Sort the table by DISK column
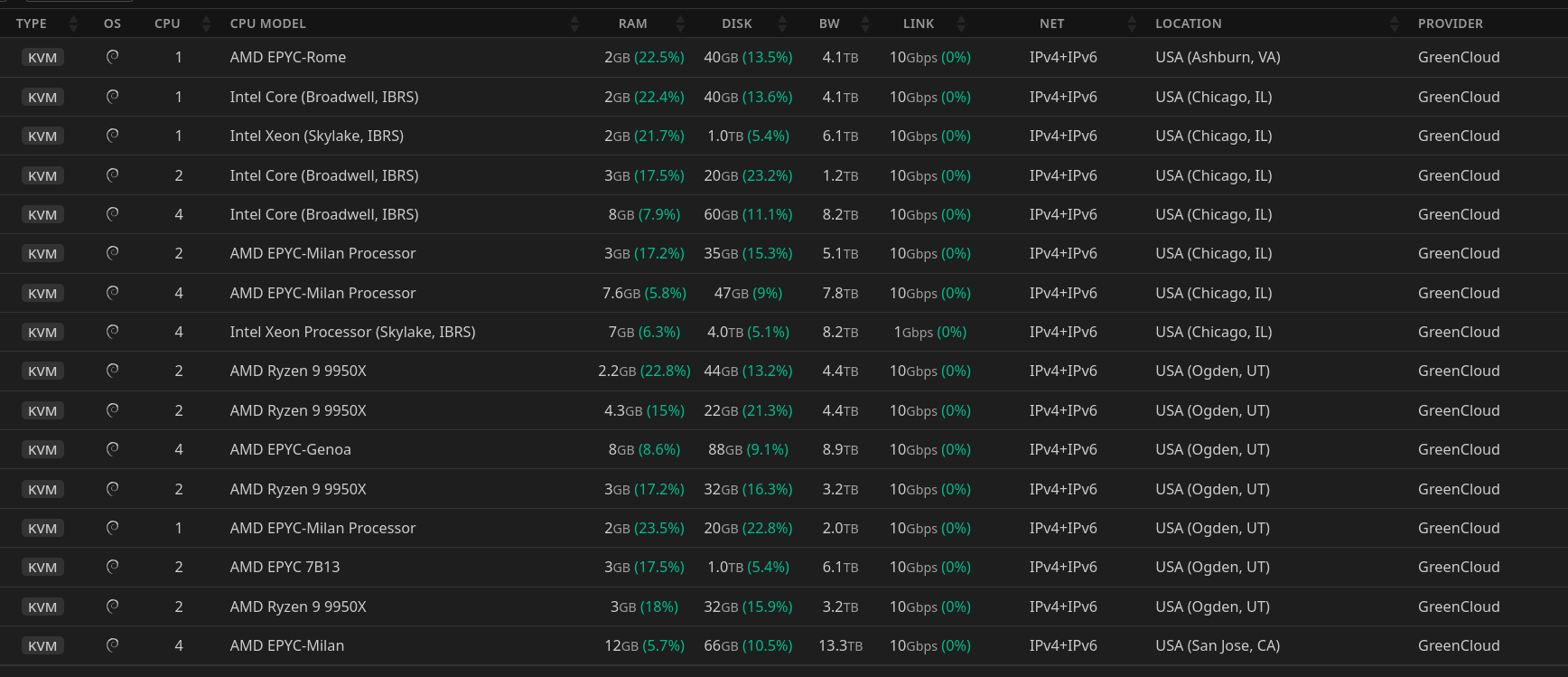 [x=782, y=24]
